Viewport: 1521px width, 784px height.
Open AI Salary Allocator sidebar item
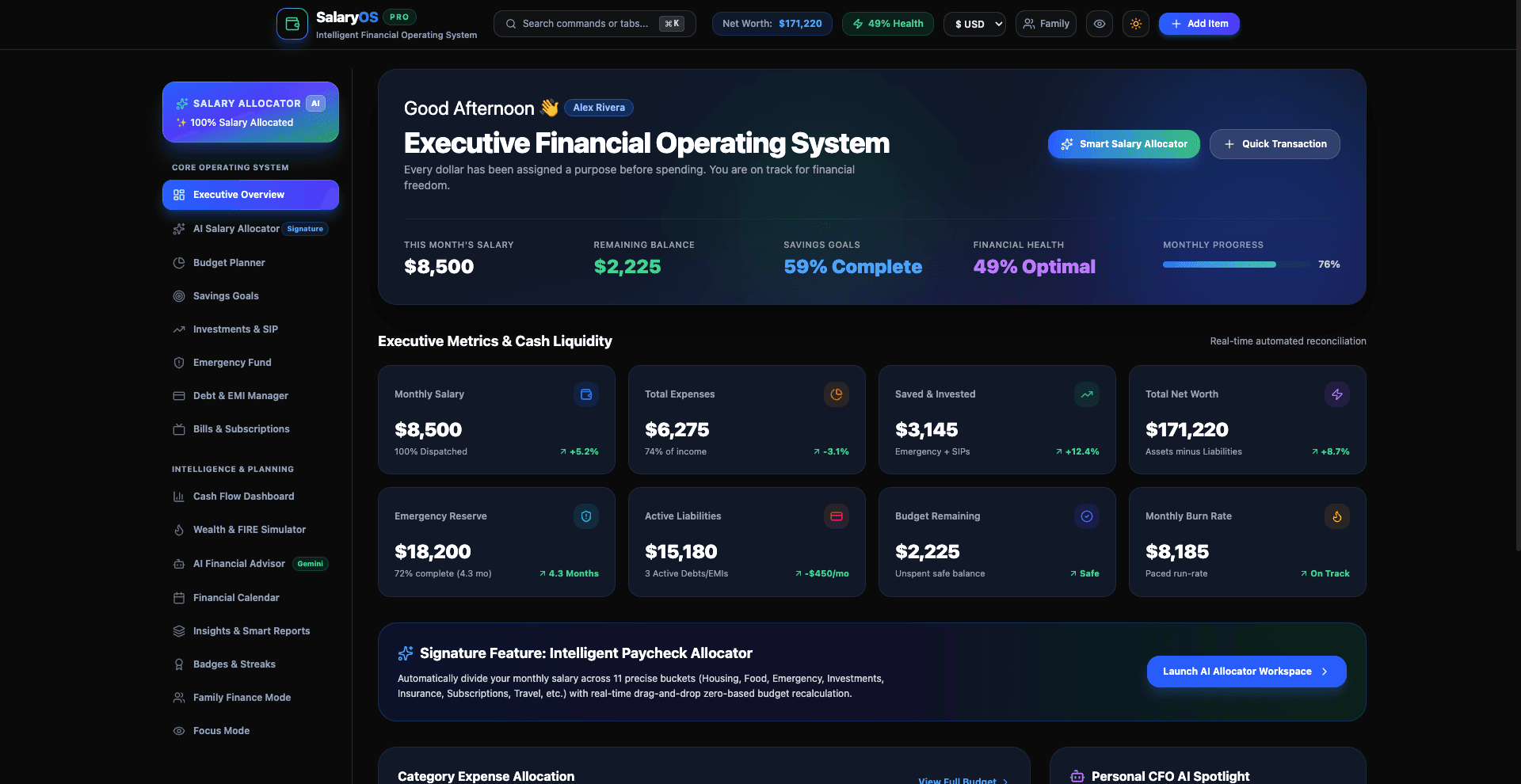[x=250, y=229]
